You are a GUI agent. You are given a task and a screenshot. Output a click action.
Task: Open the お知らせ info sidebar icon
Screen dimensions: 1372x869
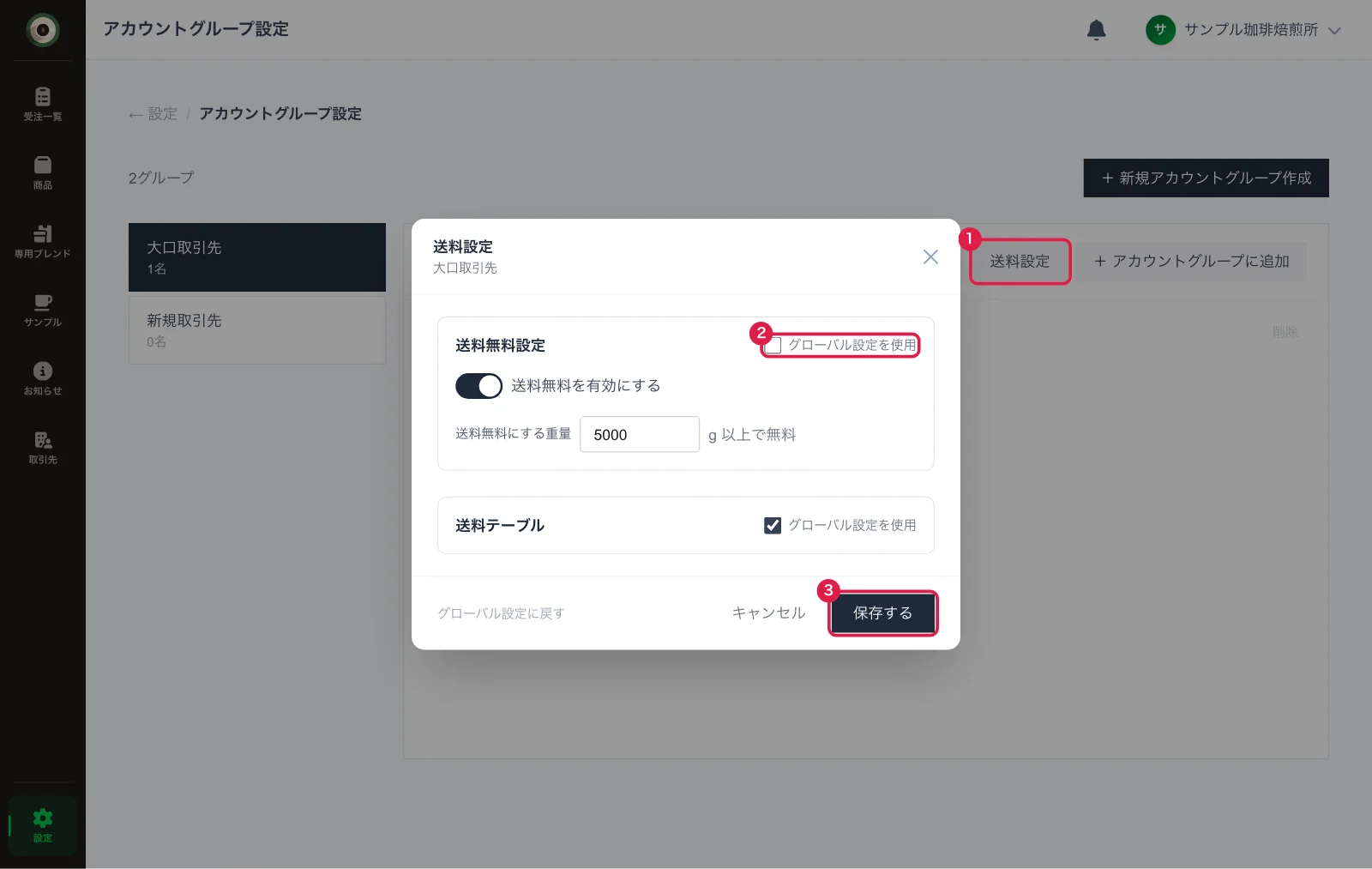[42, 378]
